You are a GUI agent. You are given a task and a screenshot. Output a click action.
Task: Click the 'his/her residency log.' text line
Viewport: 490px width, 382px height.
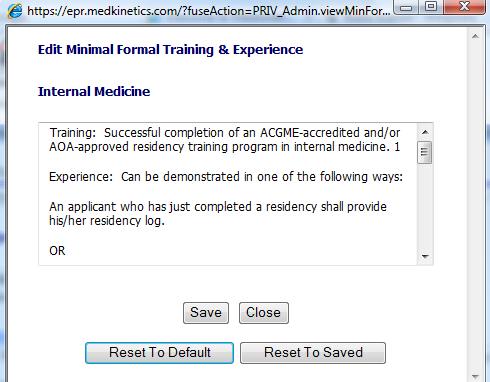tap(107, 221)
